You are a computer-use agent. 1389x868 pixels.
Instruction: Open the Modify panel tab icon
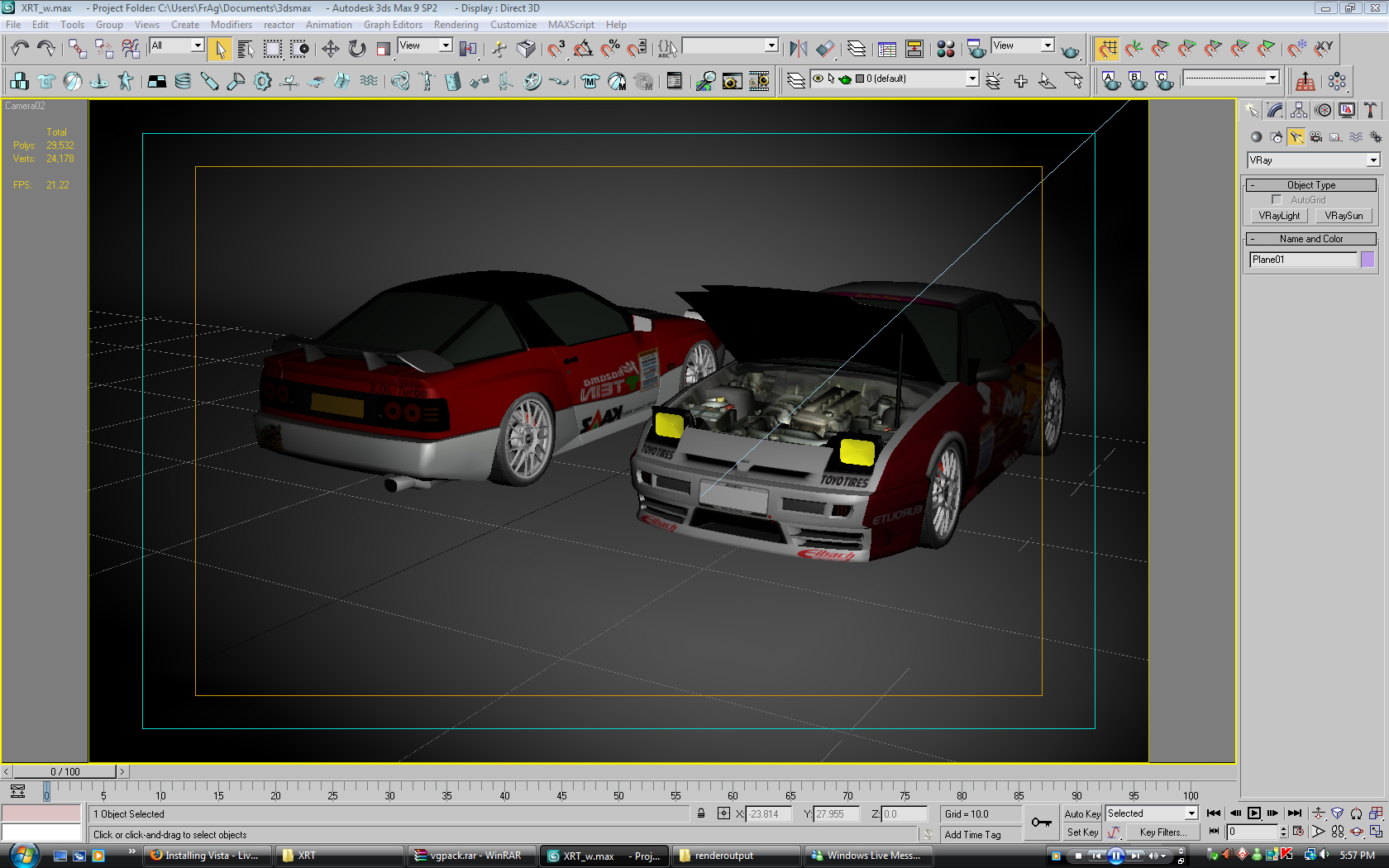coord(1276,110)
